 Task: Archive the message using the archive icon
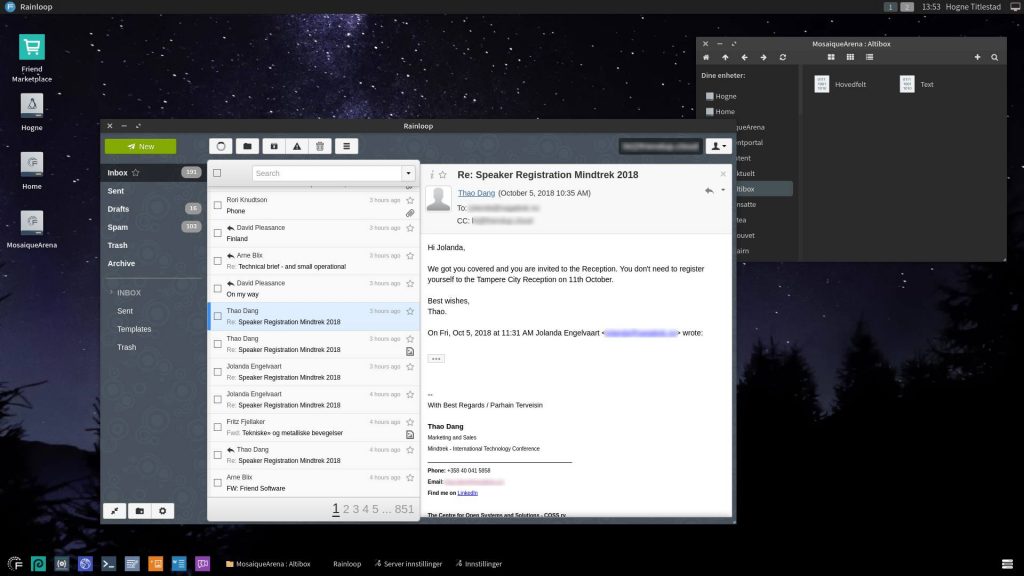click(274, 146)
